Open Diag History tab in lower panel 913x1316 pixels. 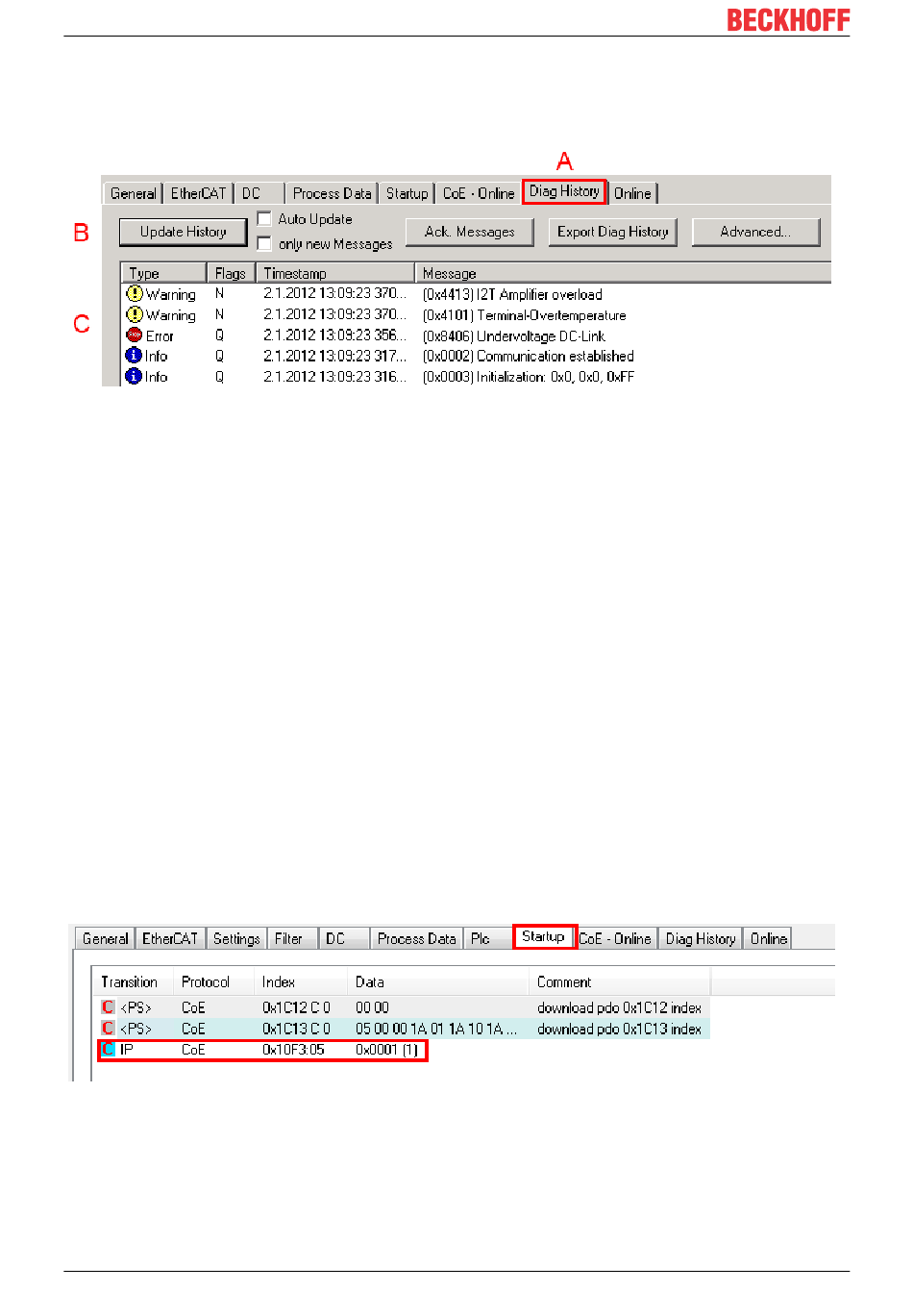(701, 938)
